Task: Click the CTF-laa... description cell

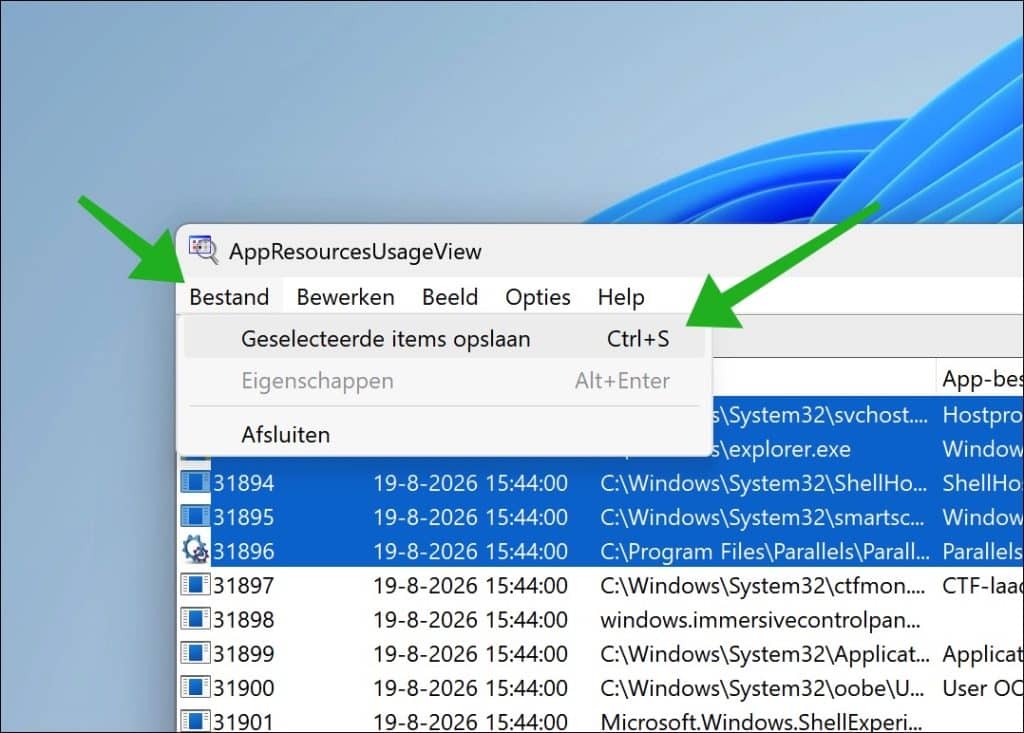Action: click(982, 585)
